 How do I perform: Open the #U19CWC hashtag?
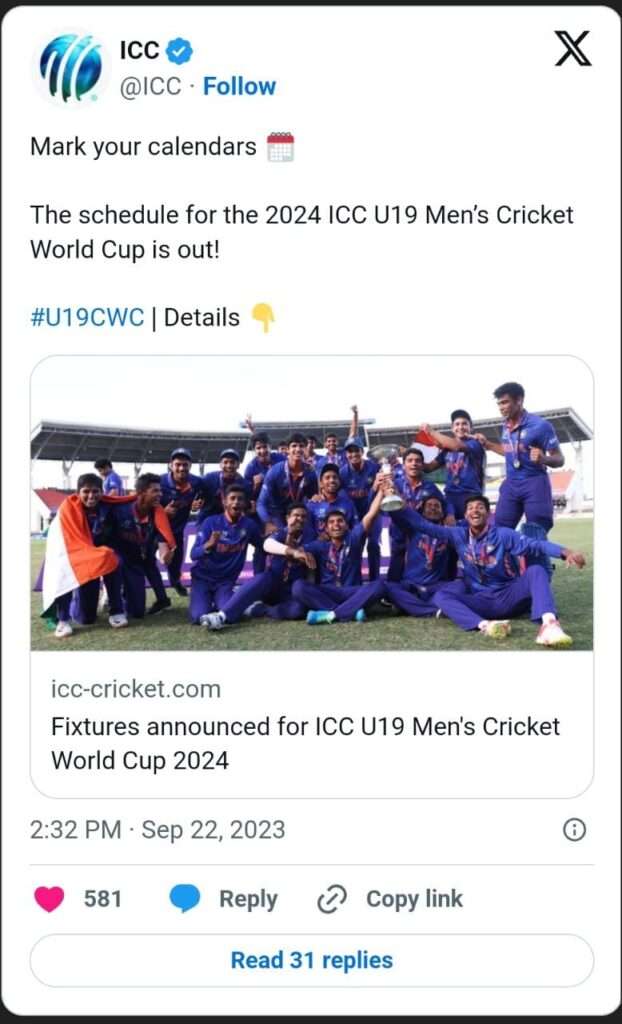pyautogui.click(x=87, y=318)
